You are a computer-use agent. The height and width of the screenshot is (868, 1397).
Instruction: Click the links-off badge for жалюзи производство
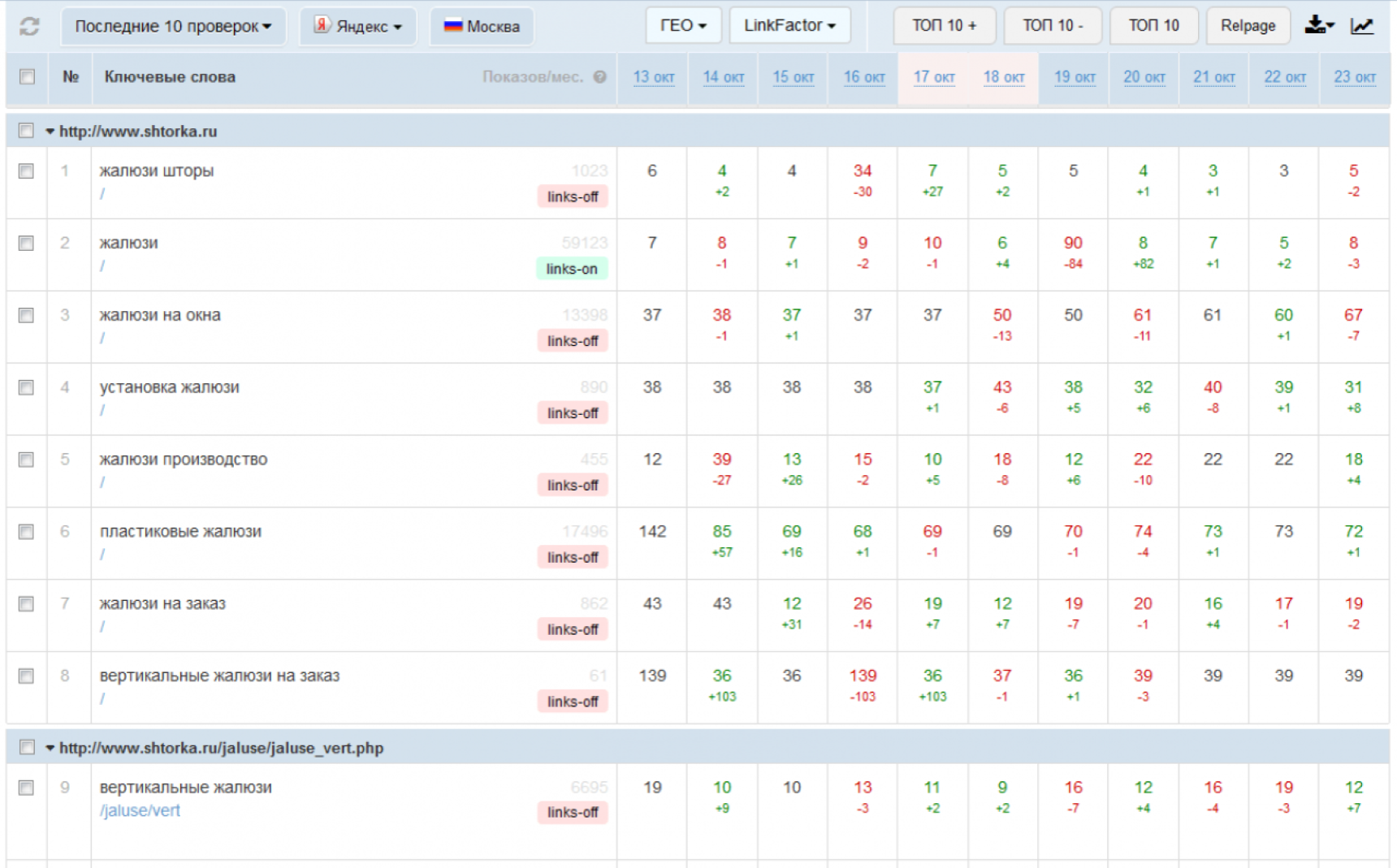(573, 486)
